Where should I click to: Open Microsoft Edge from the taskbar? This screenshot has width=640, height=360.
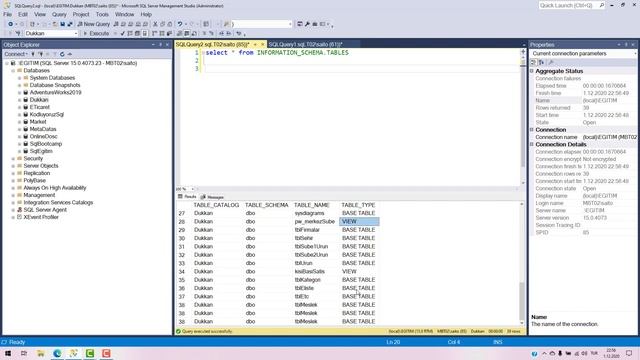[x=57, y=353]
